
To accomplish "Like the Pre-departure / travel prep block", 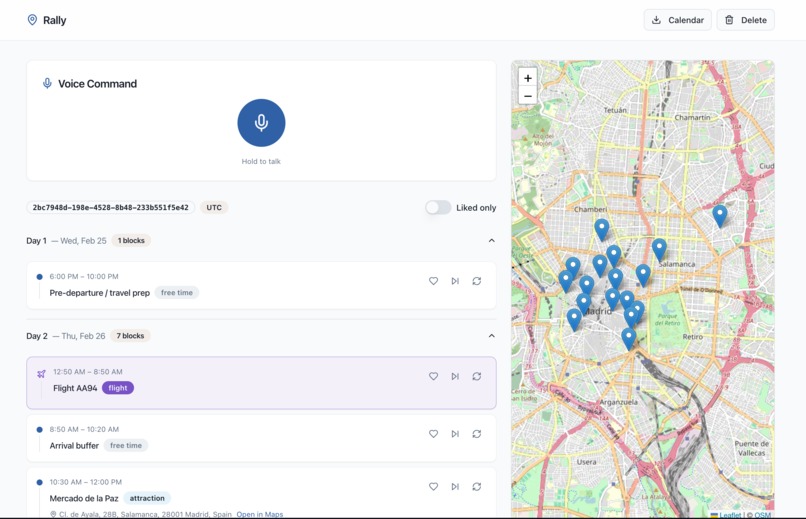I will (433, 281).
